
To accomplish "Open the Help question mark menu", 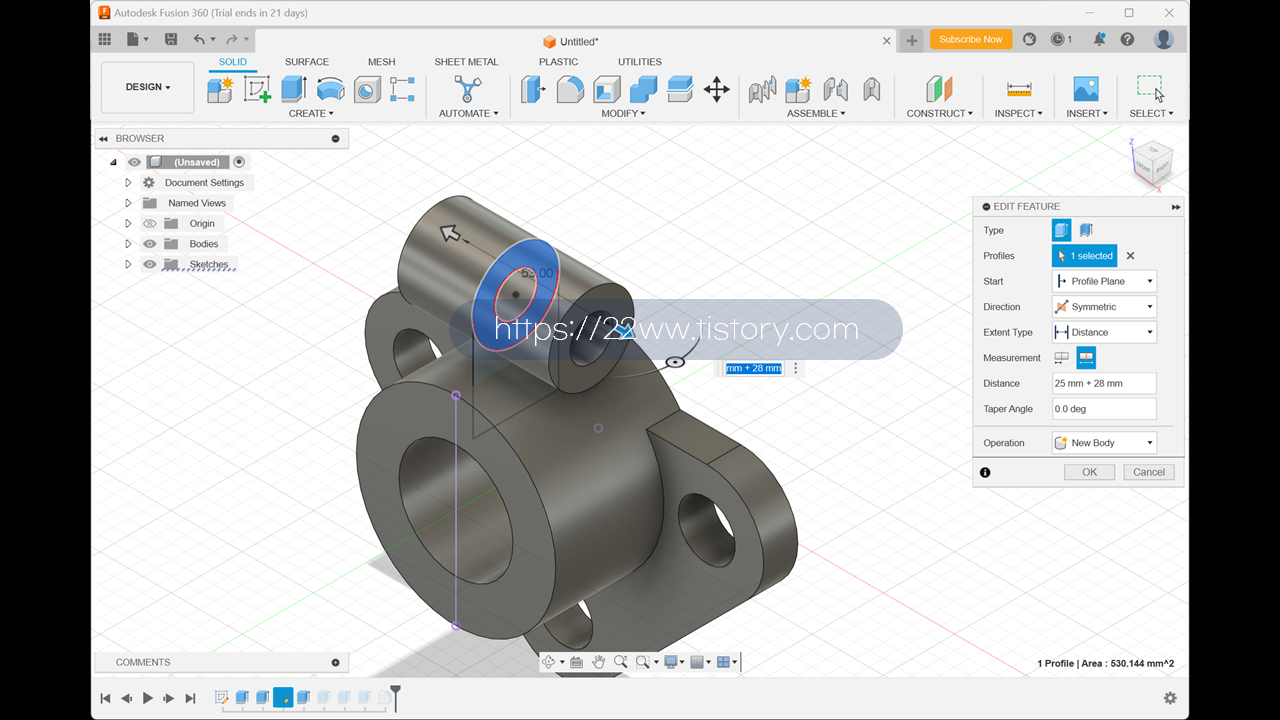I will [1127, 39].
